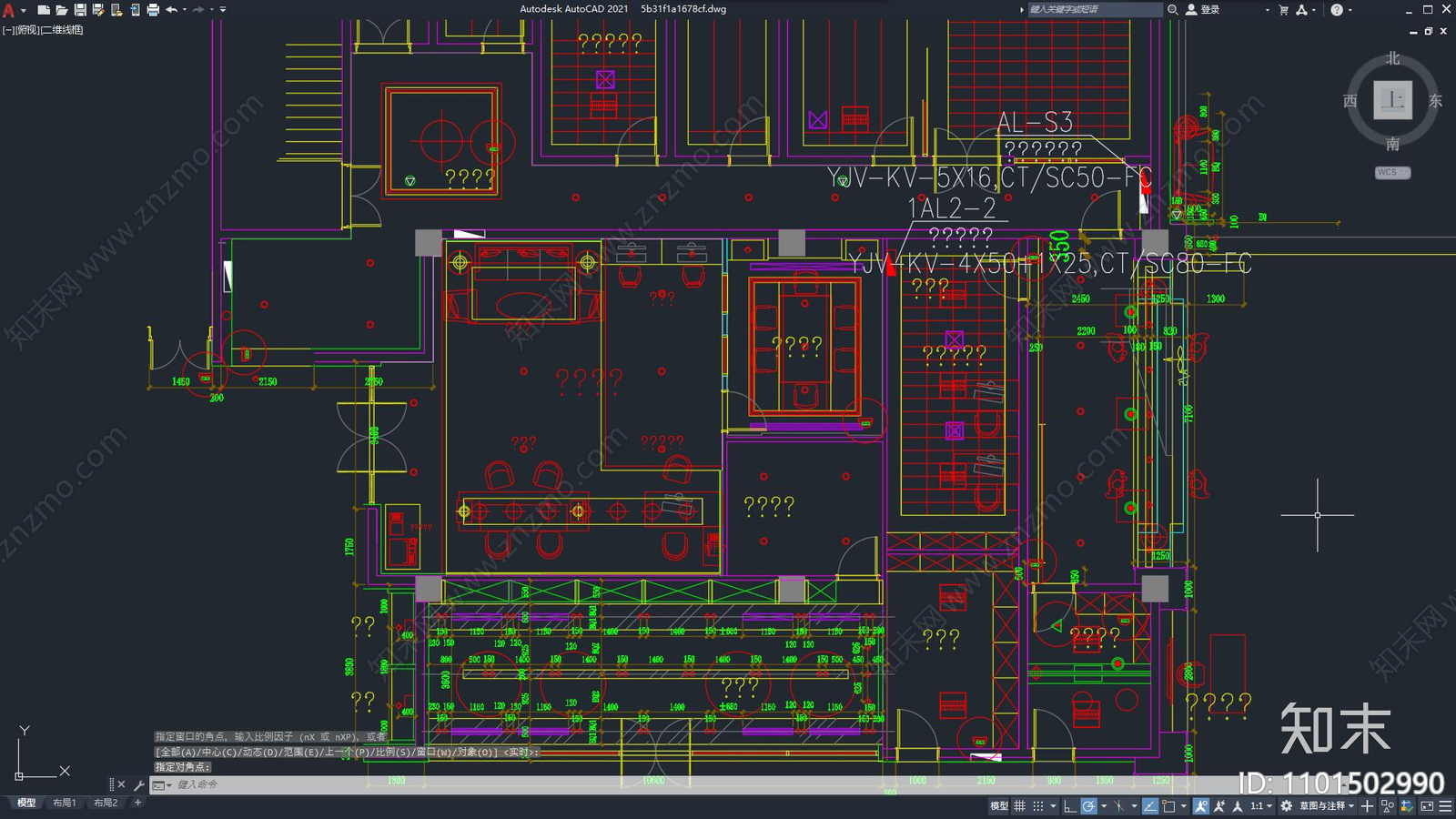Toggle object snap tracking
The height and width of the screenshot is (819, 1456).
pos(1150,806)
